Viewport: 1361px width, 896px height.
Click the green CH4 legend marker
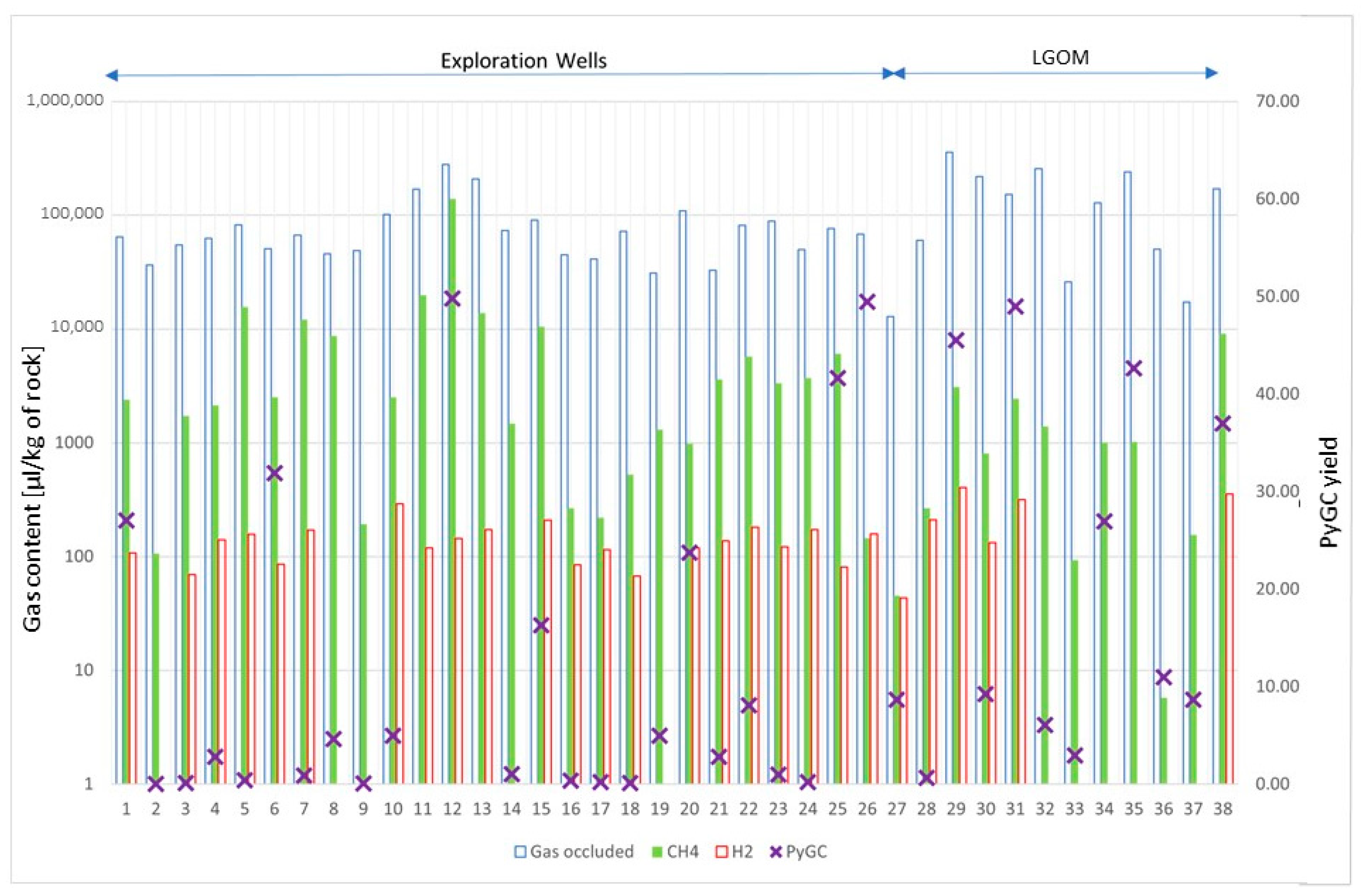point(657,852)
